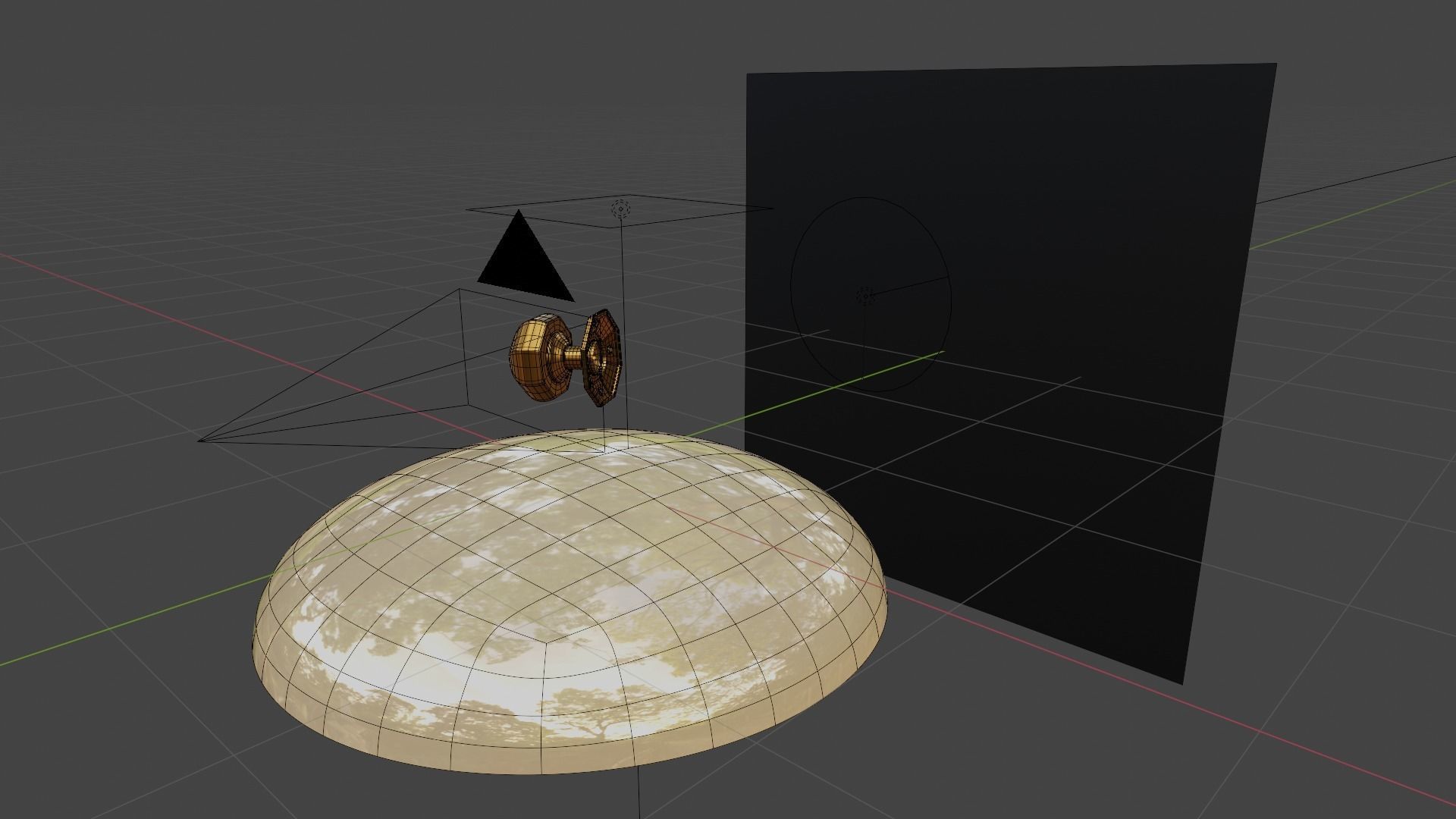The image size is (1456, 819).
Task: Click the bottom-right corner of dark plane
Action: tap(1181, 681)
